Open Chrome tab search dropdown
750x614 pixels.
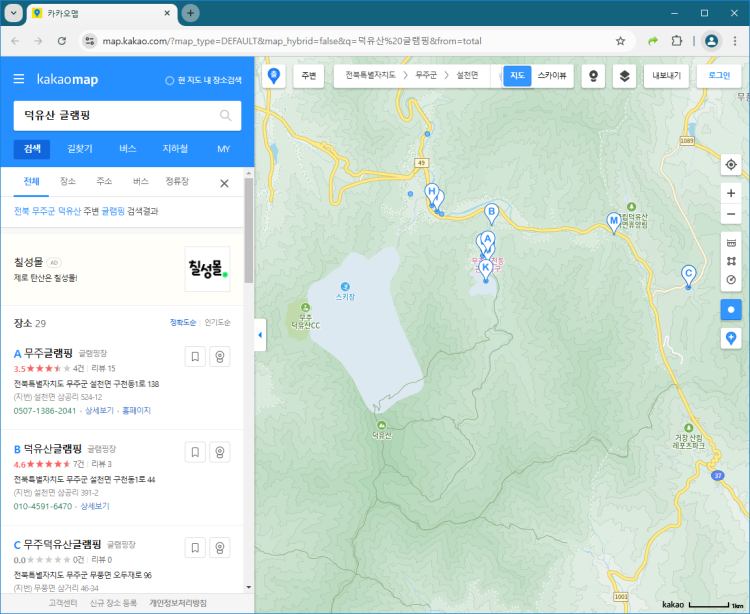[14, 13]
